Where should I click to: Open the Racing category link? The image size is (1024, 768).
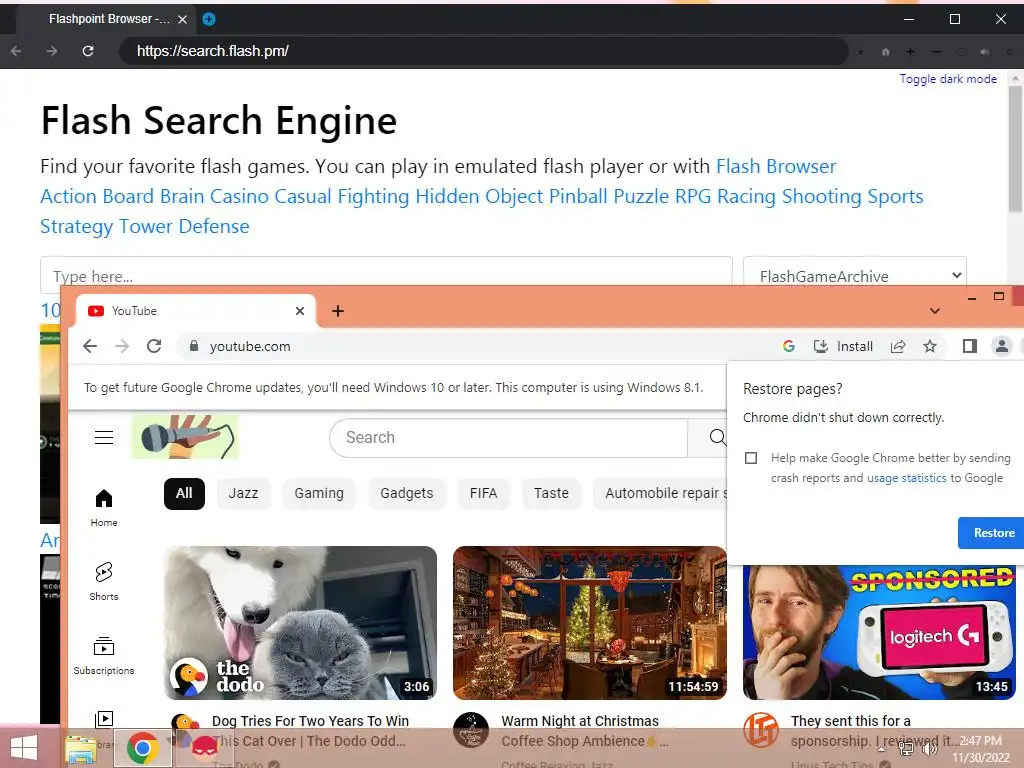click(x=746, y=196)
